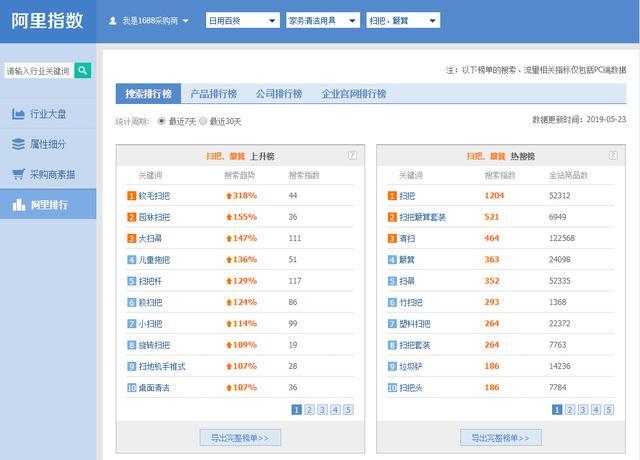The image size is (640, 460).
Task: Open keyword 扫地机手推式 in 上升榜
Action: coord(162,366)
